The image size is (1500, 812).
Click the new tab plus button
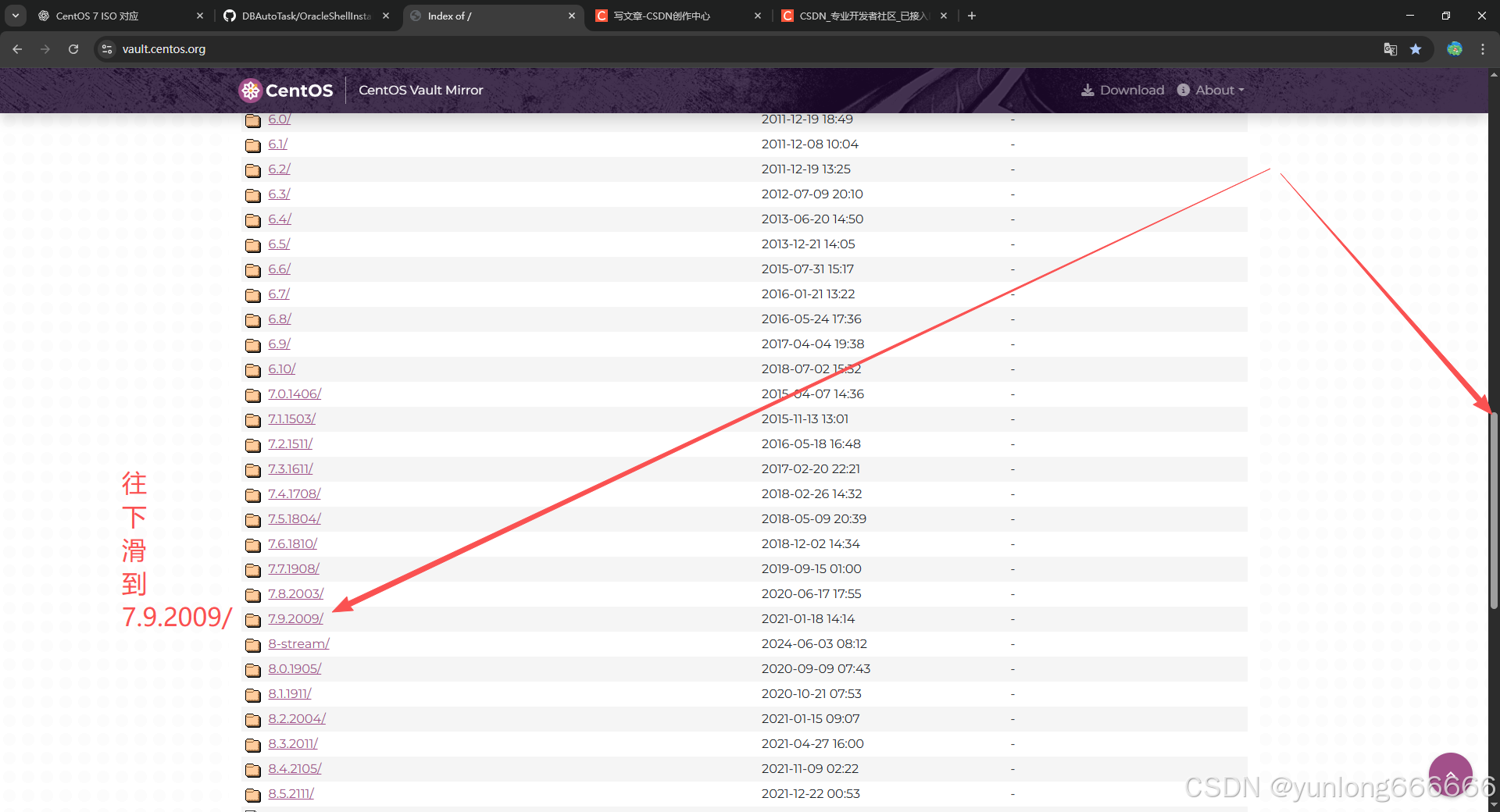point(972,16)
